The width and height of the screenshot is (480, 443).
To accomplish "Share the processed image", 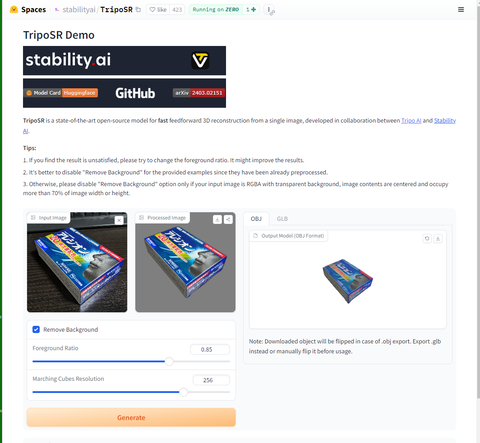I will (228, 219).
